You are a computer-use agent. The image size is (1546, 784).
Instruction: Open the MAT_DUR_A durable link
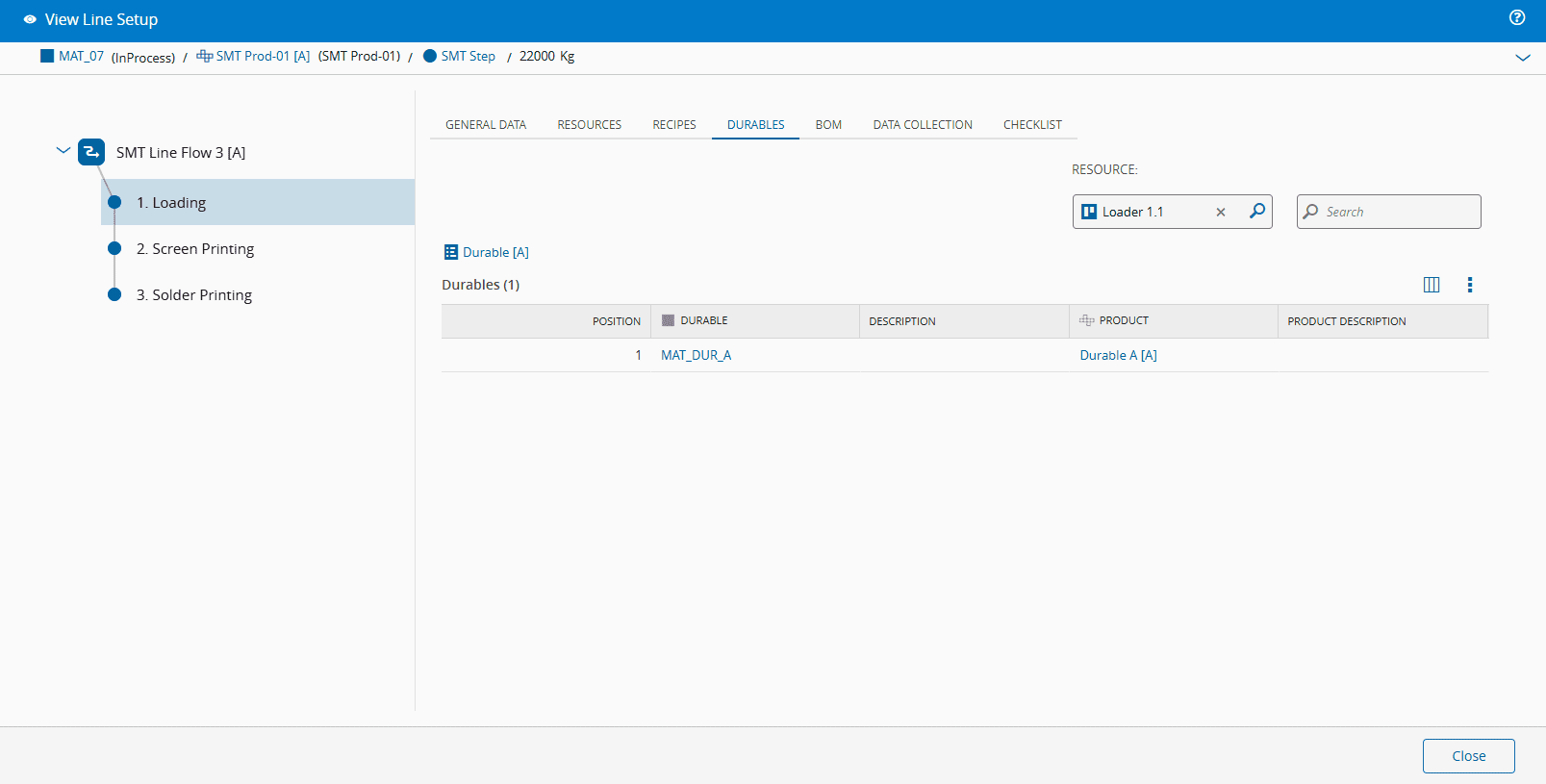(x=696, y=355)
